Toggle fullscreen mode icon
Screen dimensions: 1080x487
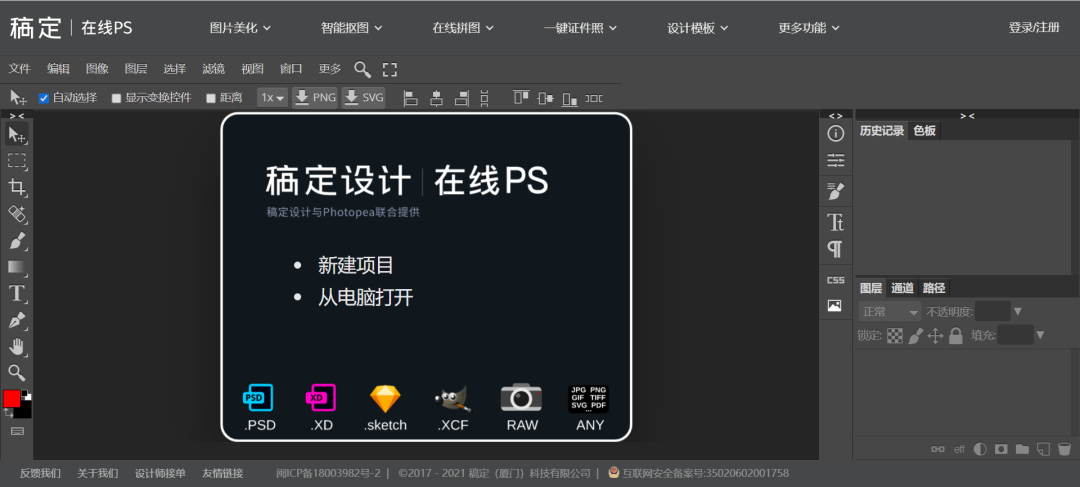pos(390,69)
